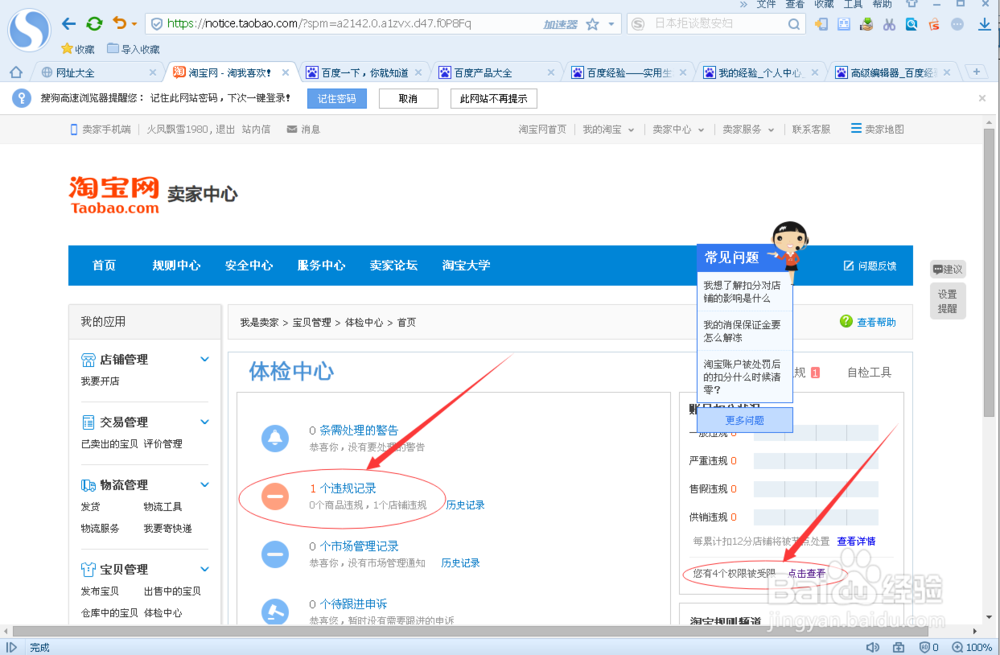Click the zoom 100% status bar control

point(972,647)
